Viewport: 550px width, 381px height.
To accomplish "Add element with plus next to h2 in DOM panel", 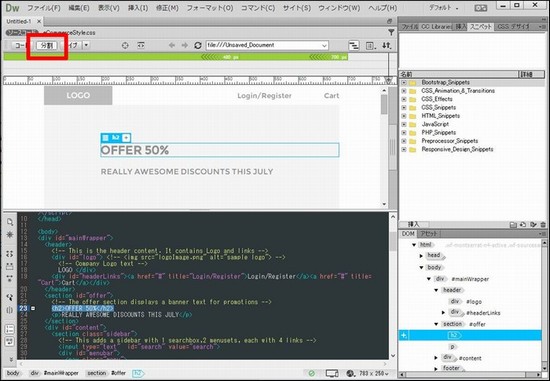I will pos(404,335).
